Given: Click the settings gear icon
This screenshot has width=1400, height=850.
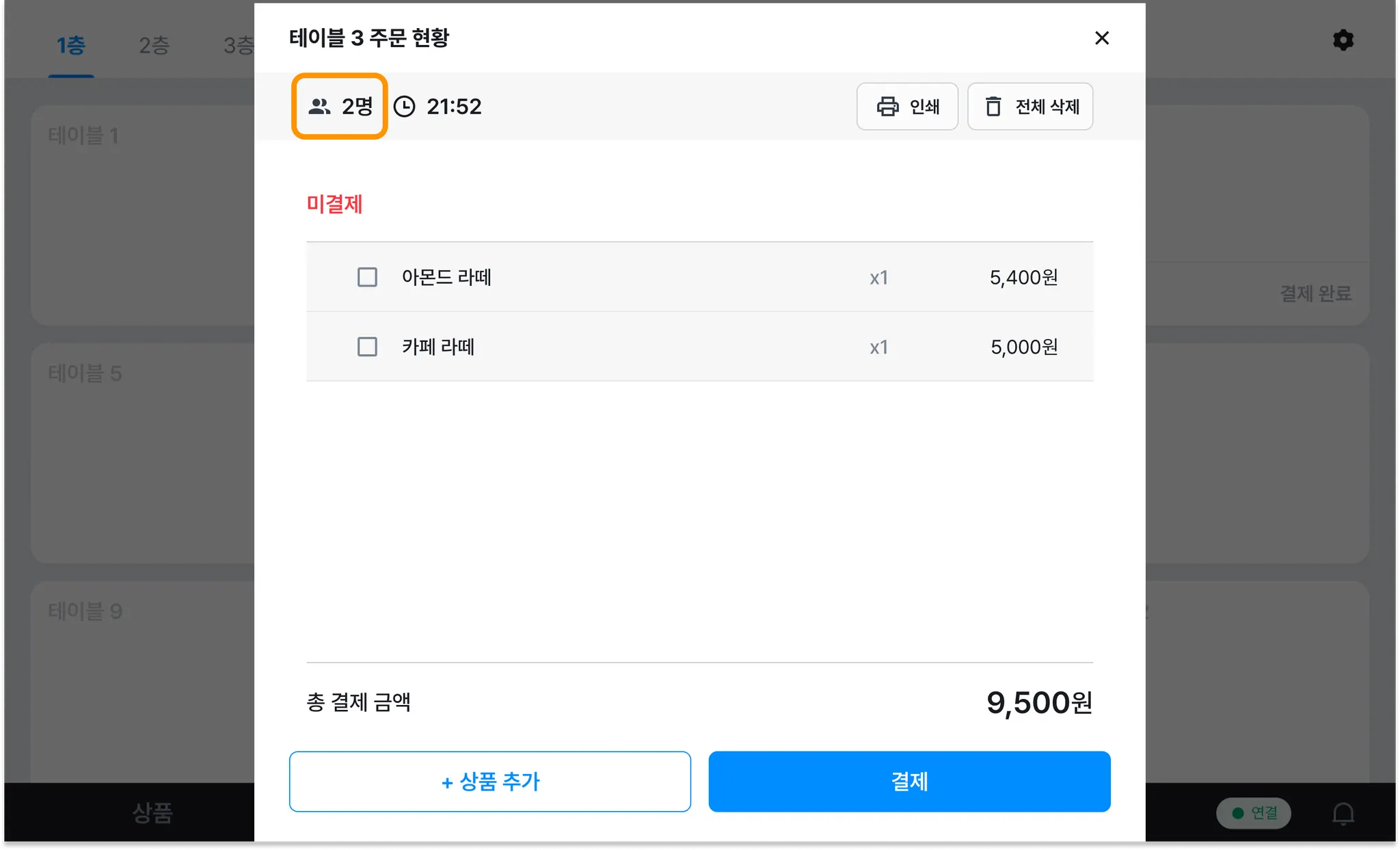Looking at the screenshot, I should click(1343, 40).
